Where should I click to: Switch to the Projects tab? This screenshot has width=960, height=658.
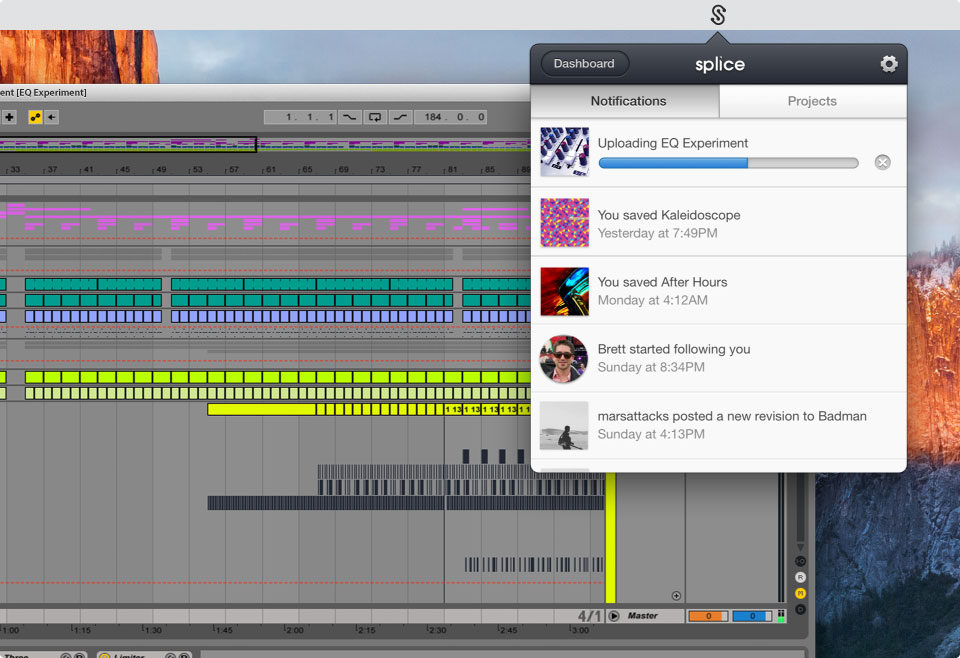[812, 101]
